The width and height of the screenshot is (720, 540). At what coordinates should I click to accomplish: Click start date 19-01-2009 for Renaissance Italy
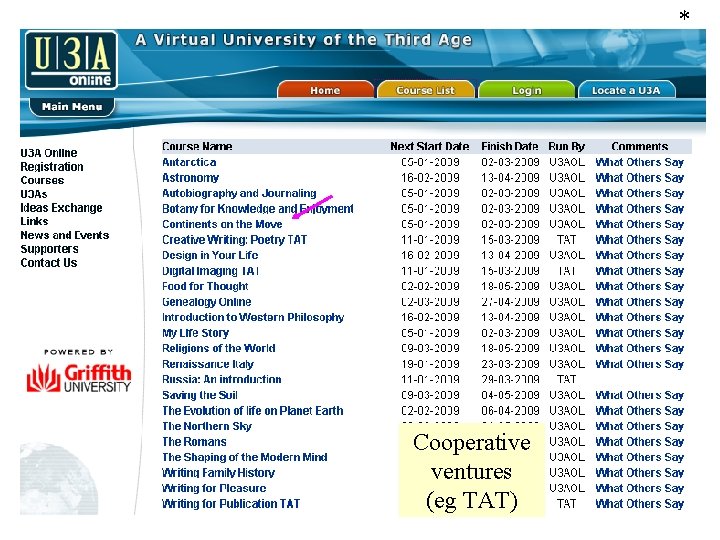430,364
